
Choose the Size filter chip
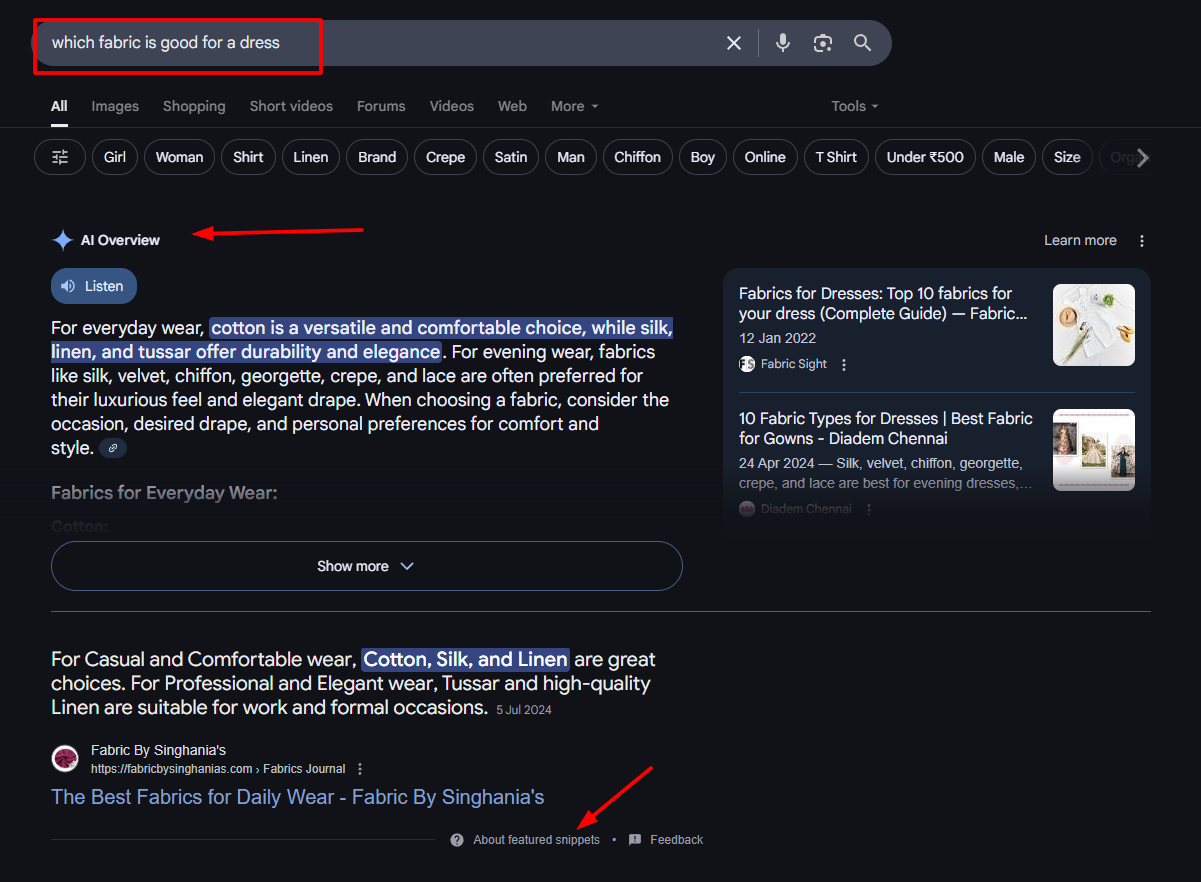[1067, 157]
